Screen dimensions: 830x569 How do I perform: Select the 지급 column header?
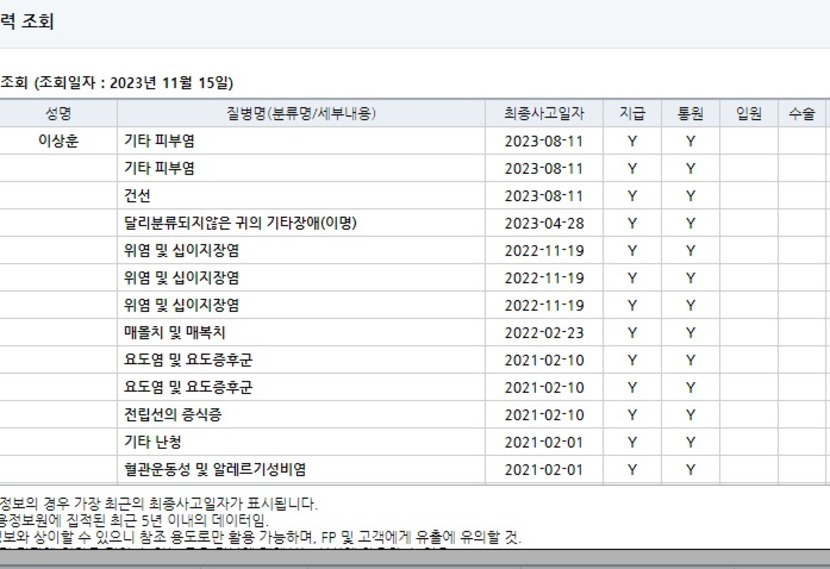[632, 114]
